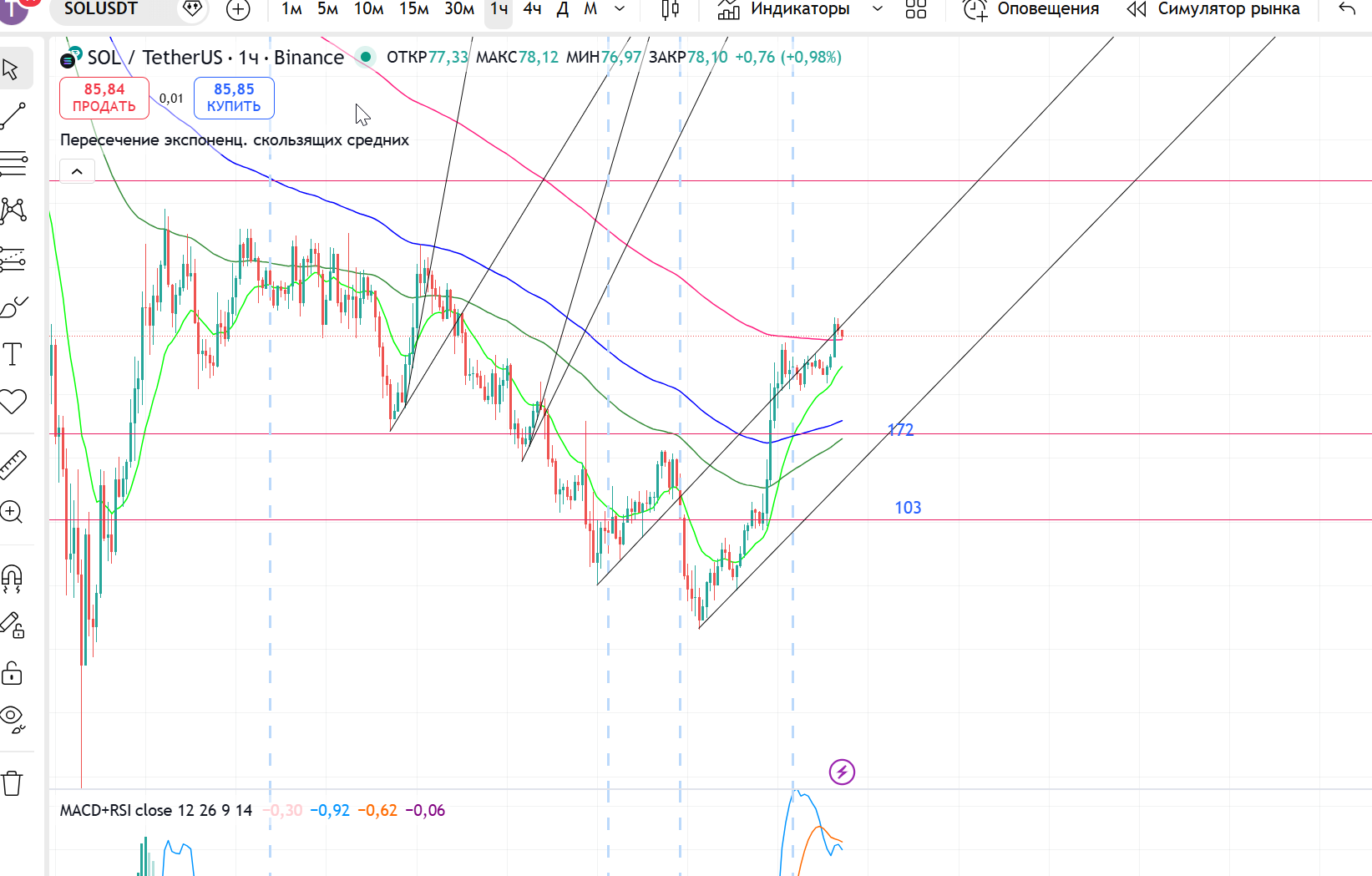
Task: Click the ЗАКР78,10 close price value
Action: 688,57
